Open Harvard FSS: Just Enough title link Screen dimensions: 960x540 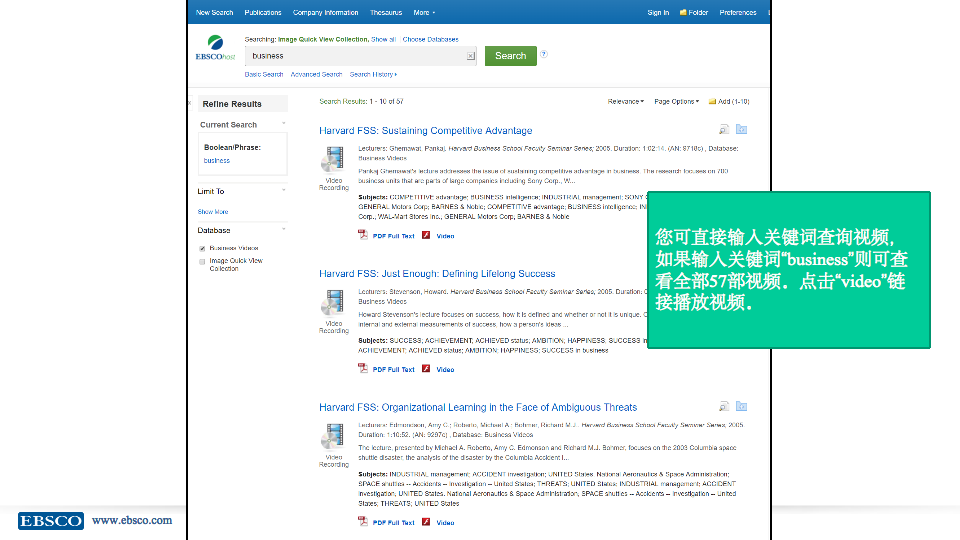coord(437,274)
